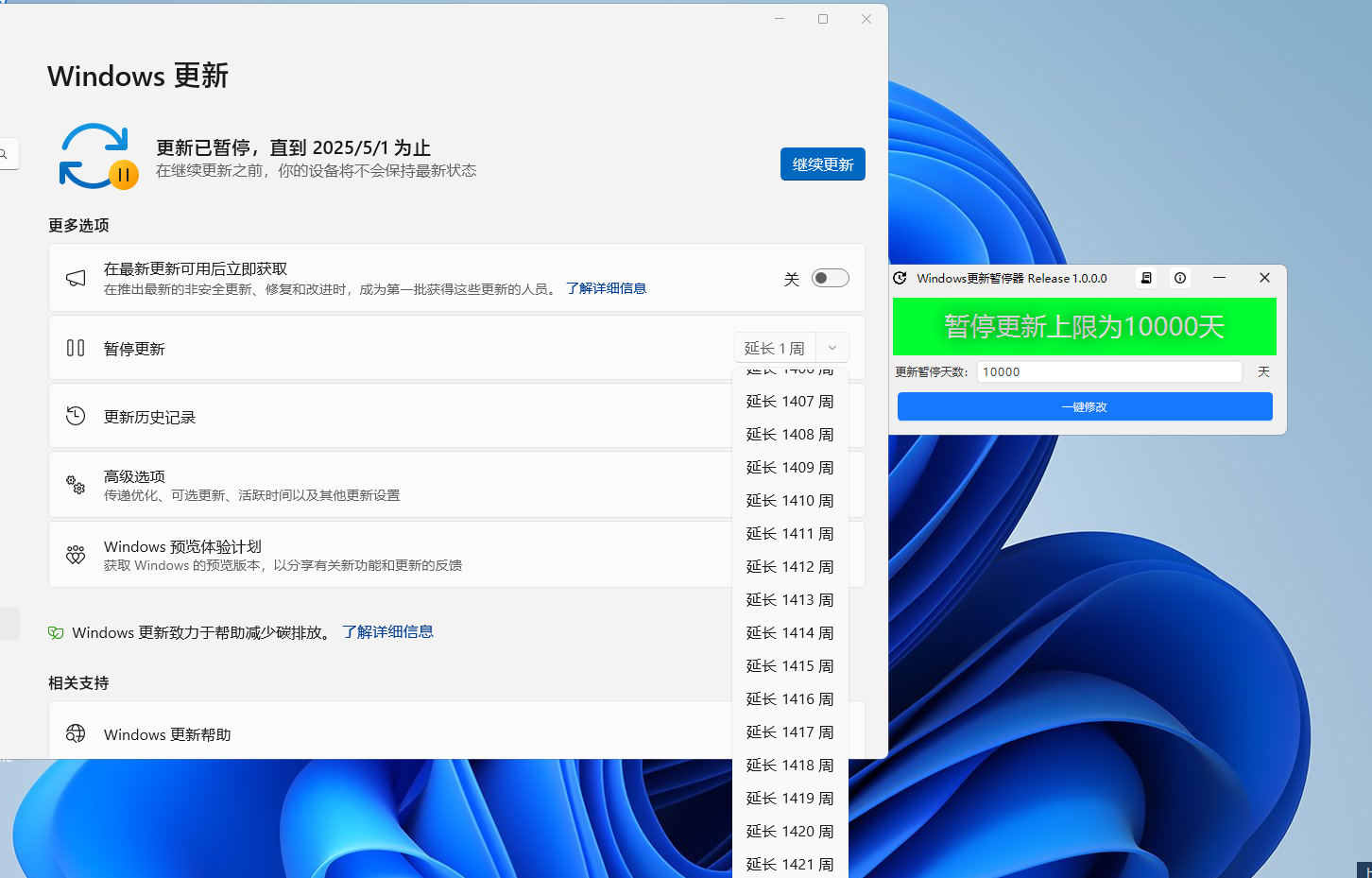Click the pause icon next to 暂停更新
Screen dimensions: 1372x878
pos(76,348)
